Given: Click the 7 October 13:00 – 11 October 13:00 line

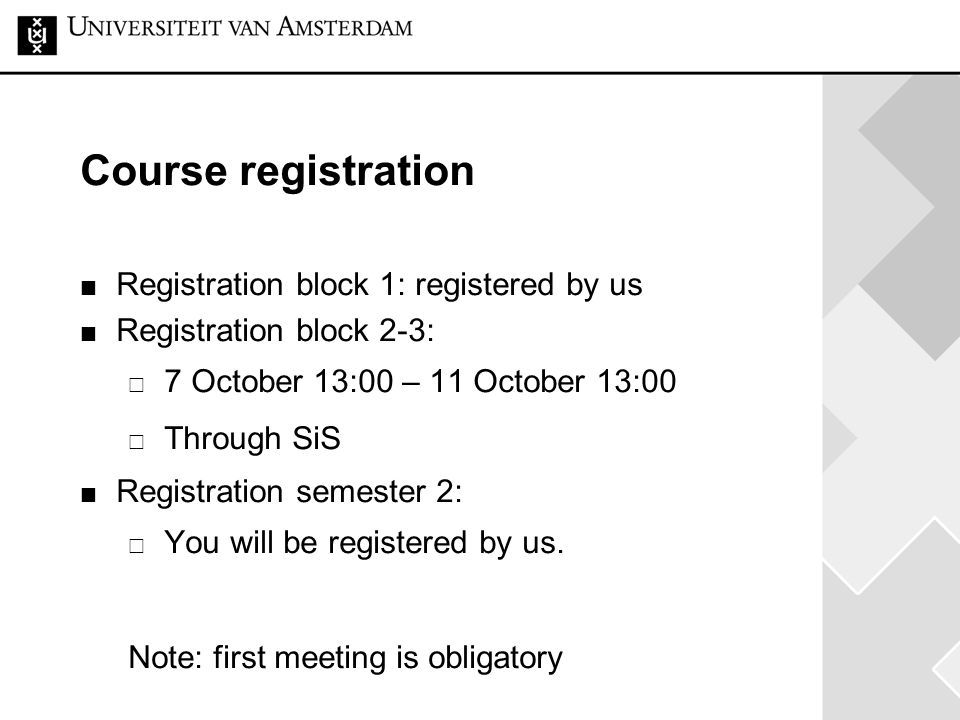Looking at the screenshot, I should (x=420, y=382).
